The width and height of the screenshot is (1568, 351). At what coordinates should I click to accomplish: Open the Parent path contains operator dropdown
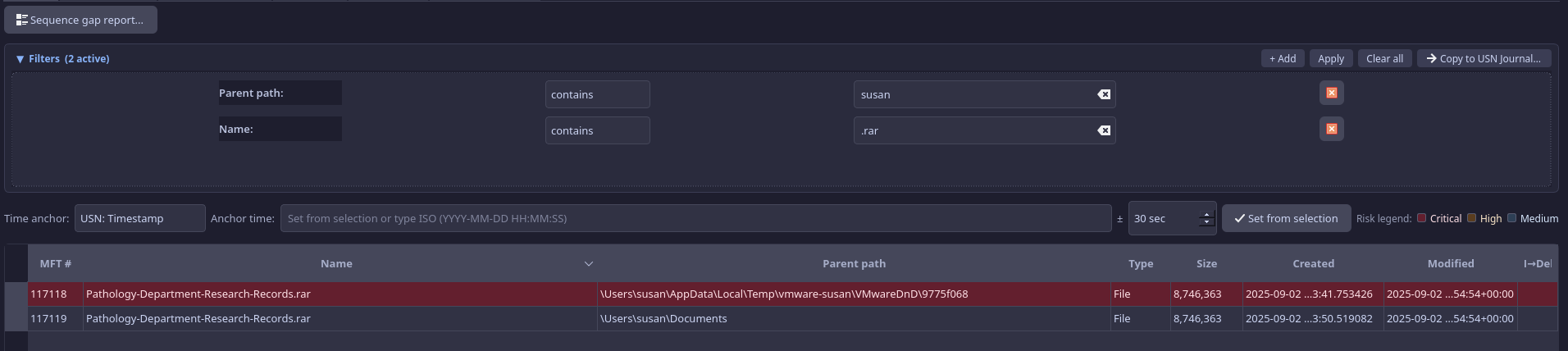(x=597, y=94)
